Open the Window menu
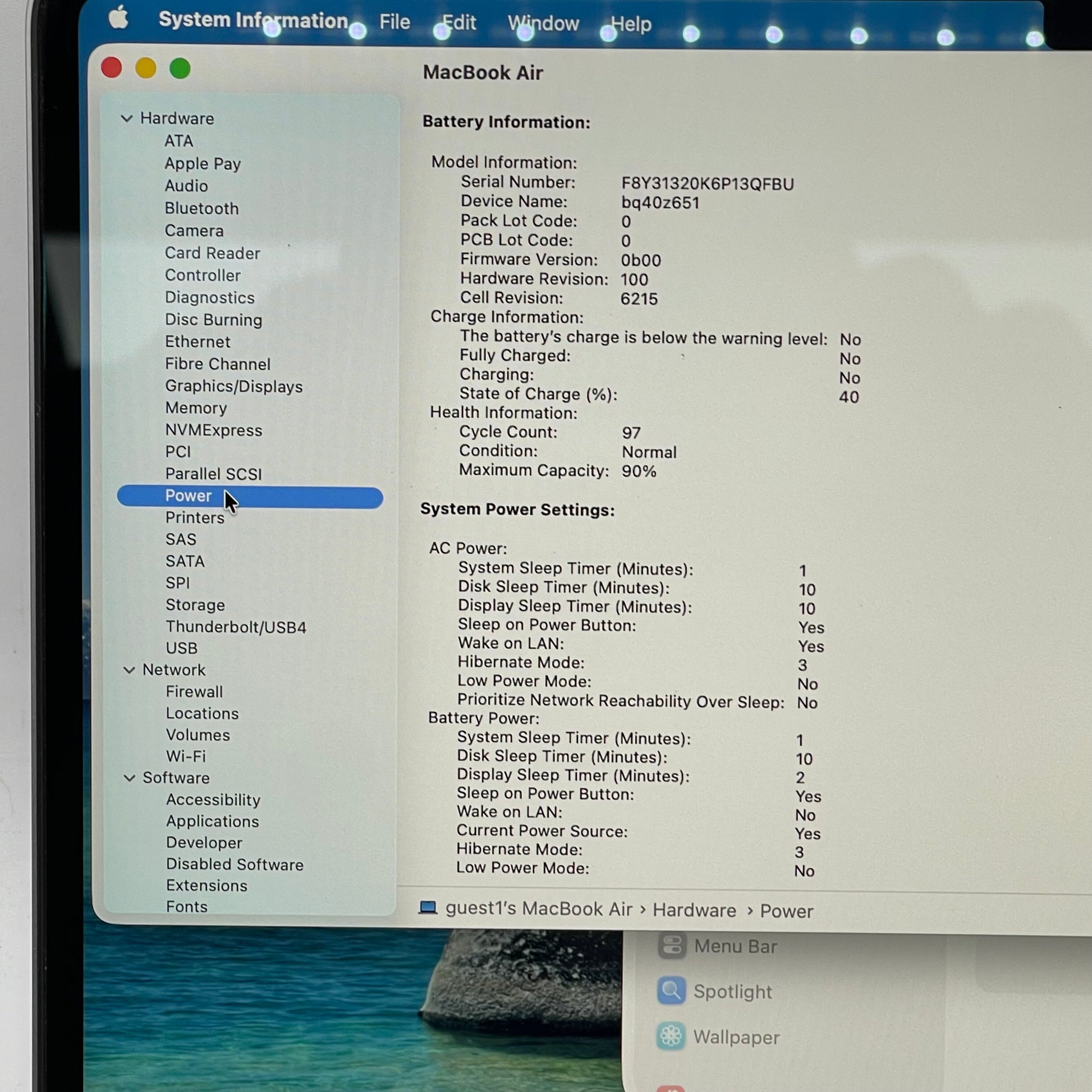Image resolution: width=1092 pixels, height=1092 pixels. tap(543, 23)
